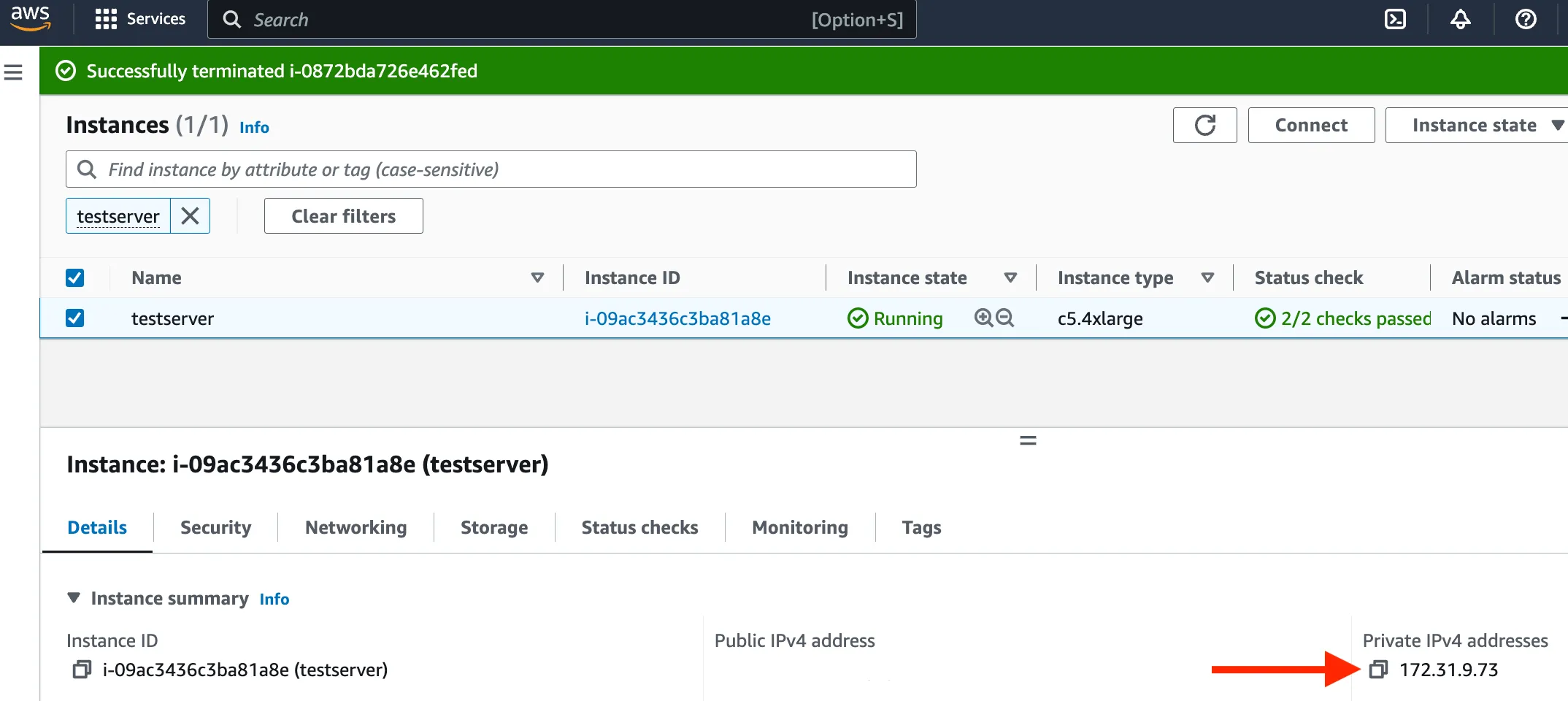Expand the hamburger navigation menu
1568x701 pixels.
click(13, 72)
